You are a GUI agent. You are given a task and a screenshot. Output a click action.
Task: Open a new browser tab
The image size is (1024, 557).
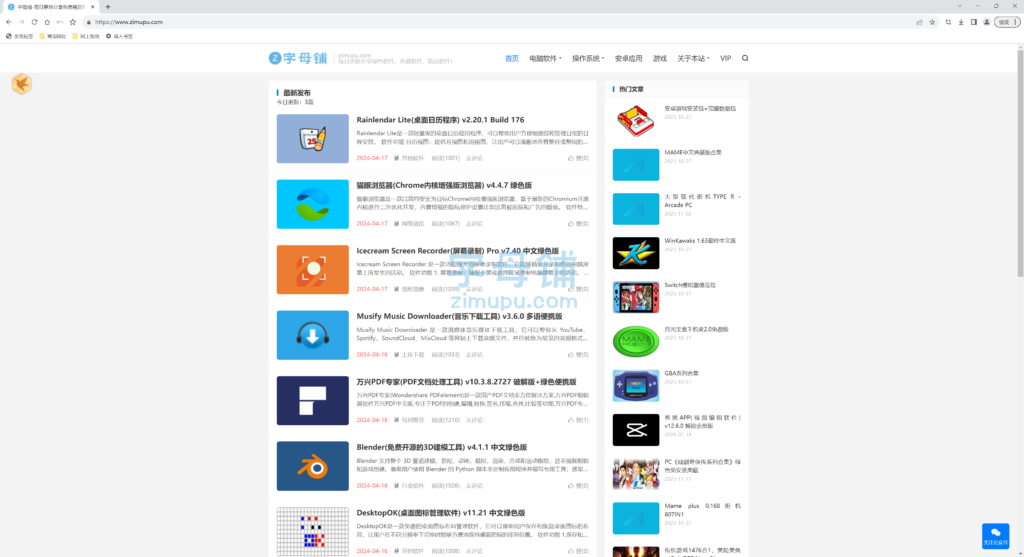(108, 7)
